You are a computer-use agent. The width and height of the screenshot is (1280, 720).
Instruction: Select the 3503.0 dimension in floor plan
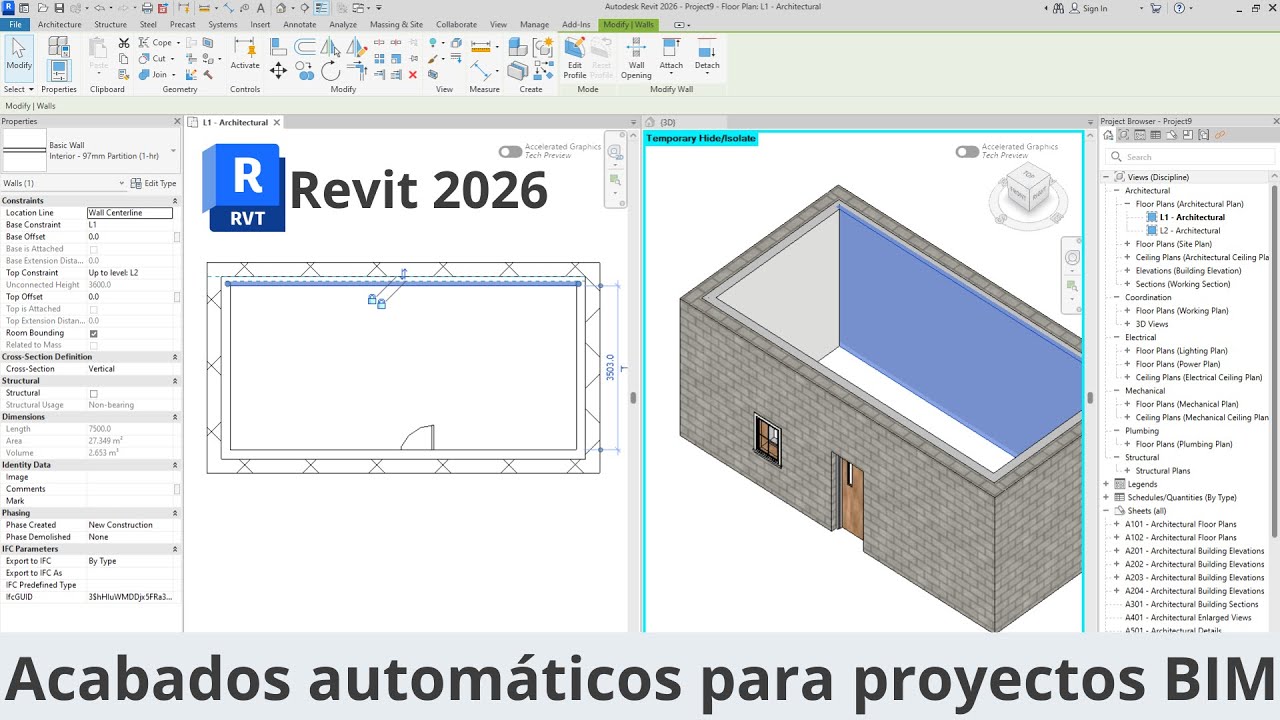tap(610, 368)
